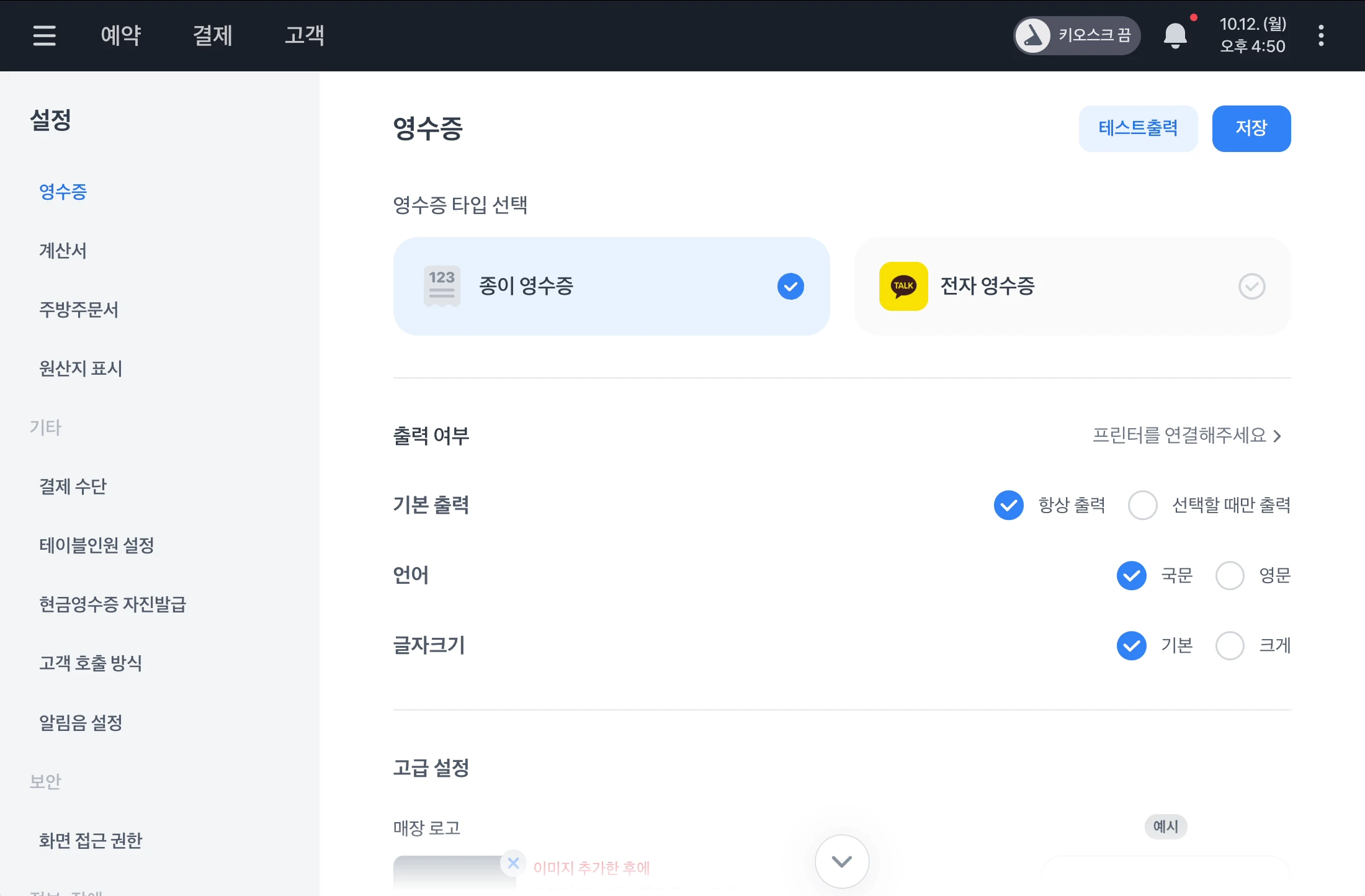Open the hamburger menu

(x=44, y=35)
